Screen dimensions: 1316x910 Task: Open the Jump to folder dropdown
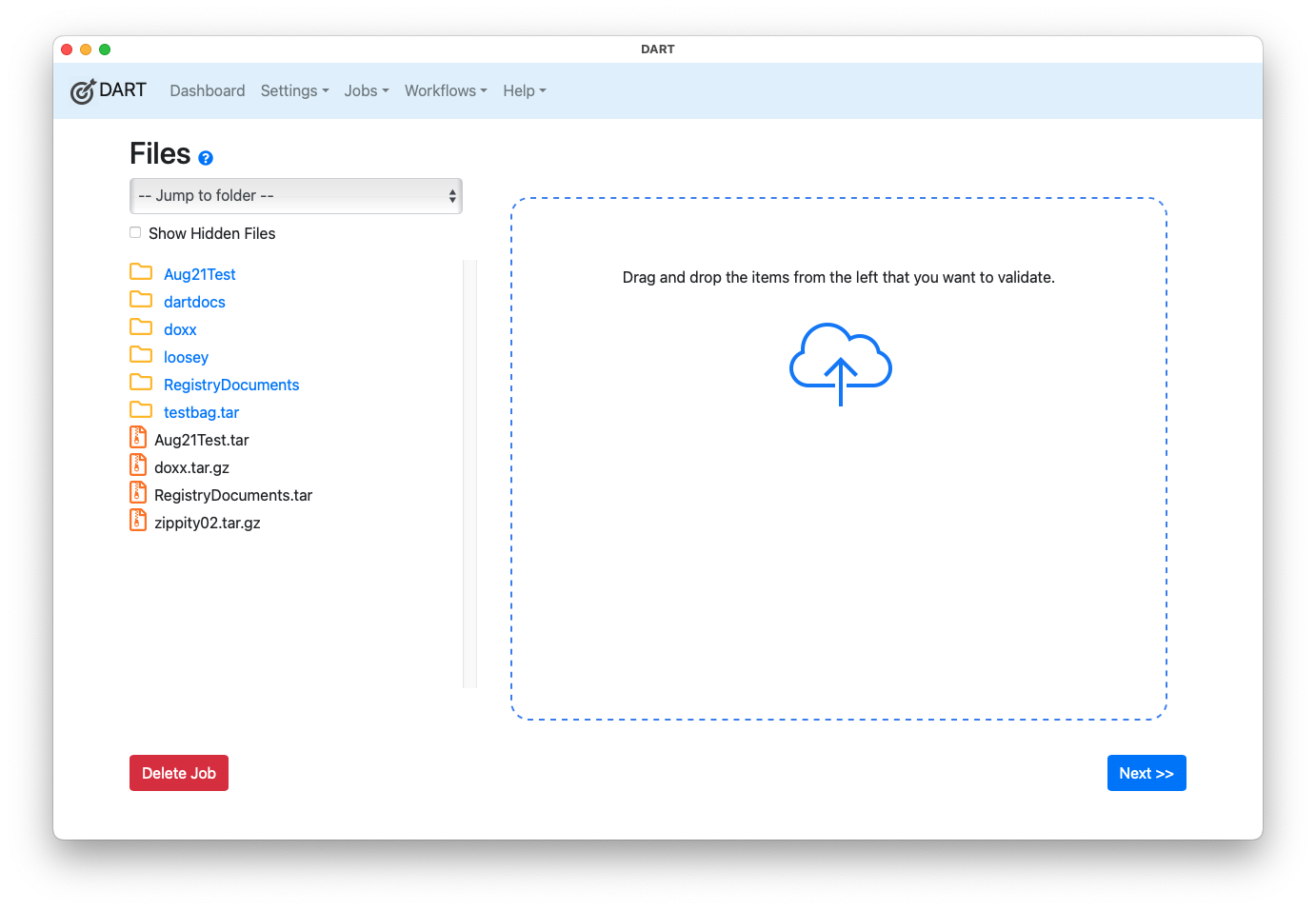click(295, 195)
